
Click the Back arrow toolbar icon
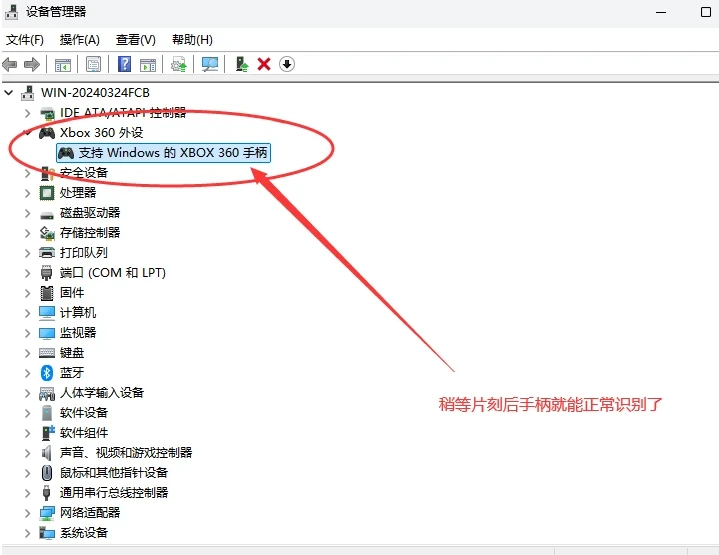(10, 64)
